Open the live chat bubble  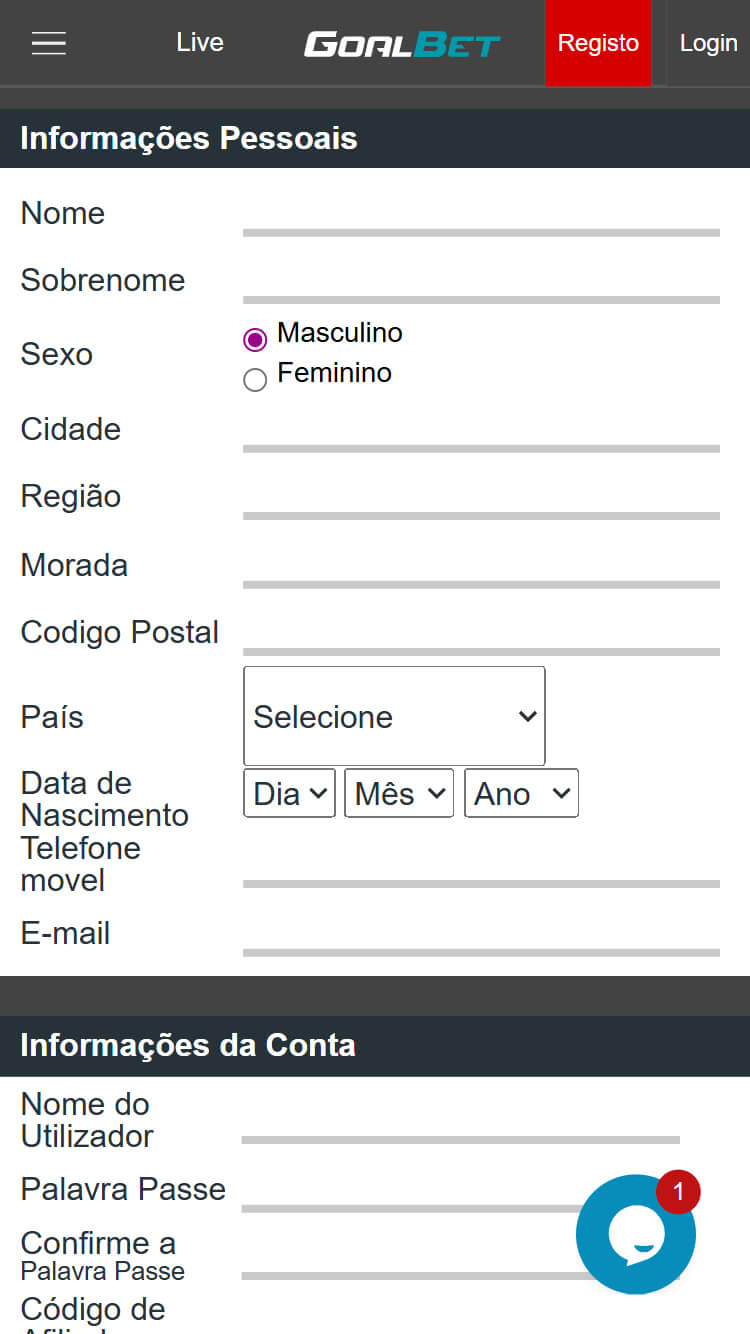[636, 1234]
